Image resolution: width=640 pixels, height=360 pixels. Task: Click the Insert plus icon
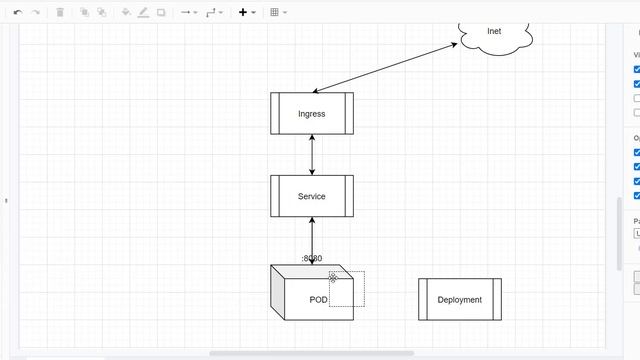pyautogui.click(x=243, y=12)
